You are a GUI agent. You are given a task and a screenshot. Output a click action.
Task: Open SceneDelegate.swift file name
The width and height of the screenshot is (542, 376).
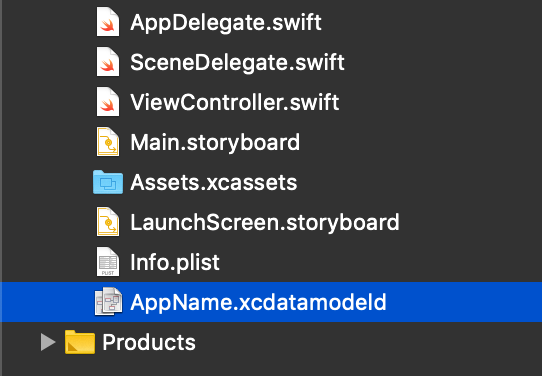coord(237,63)
